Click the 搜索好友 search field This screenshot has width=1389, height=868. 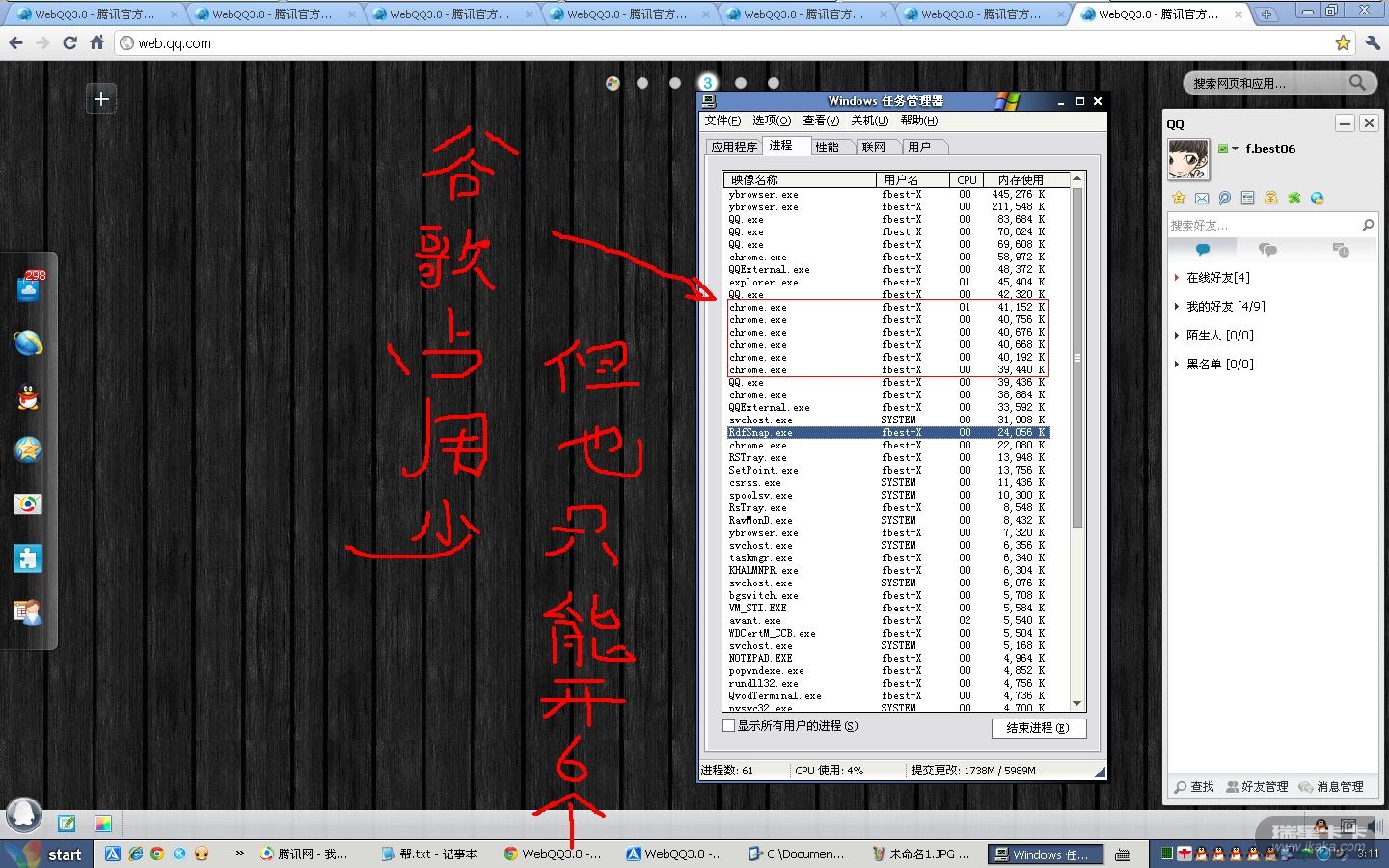pos(1262,225)
